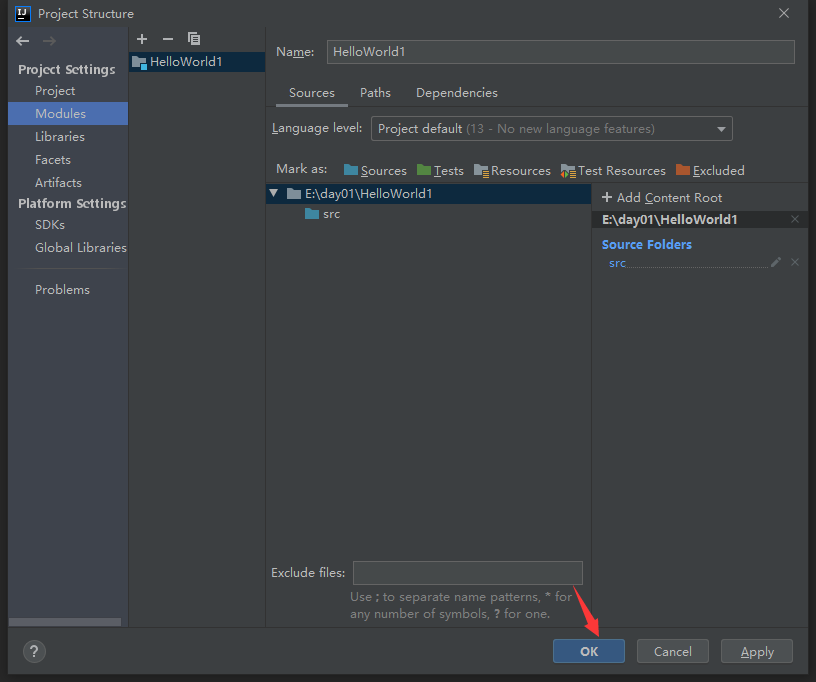Image resolution: width=816 pixels, height=682 pixels.
Task: Click the Source Folders heading
Action: [x=646, y=245]
